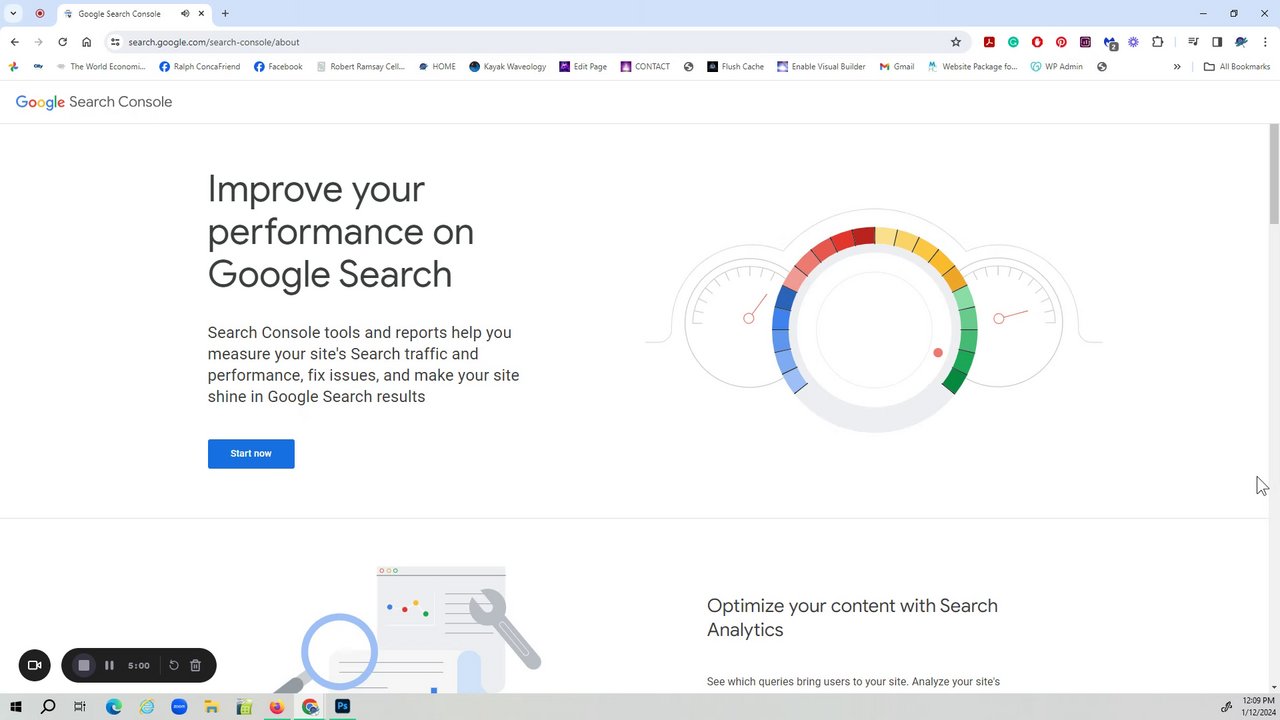Screen dimensions: 1280x720
Task: Open the purple gear-shaped extension icon
Action: tap(1133, 42)
